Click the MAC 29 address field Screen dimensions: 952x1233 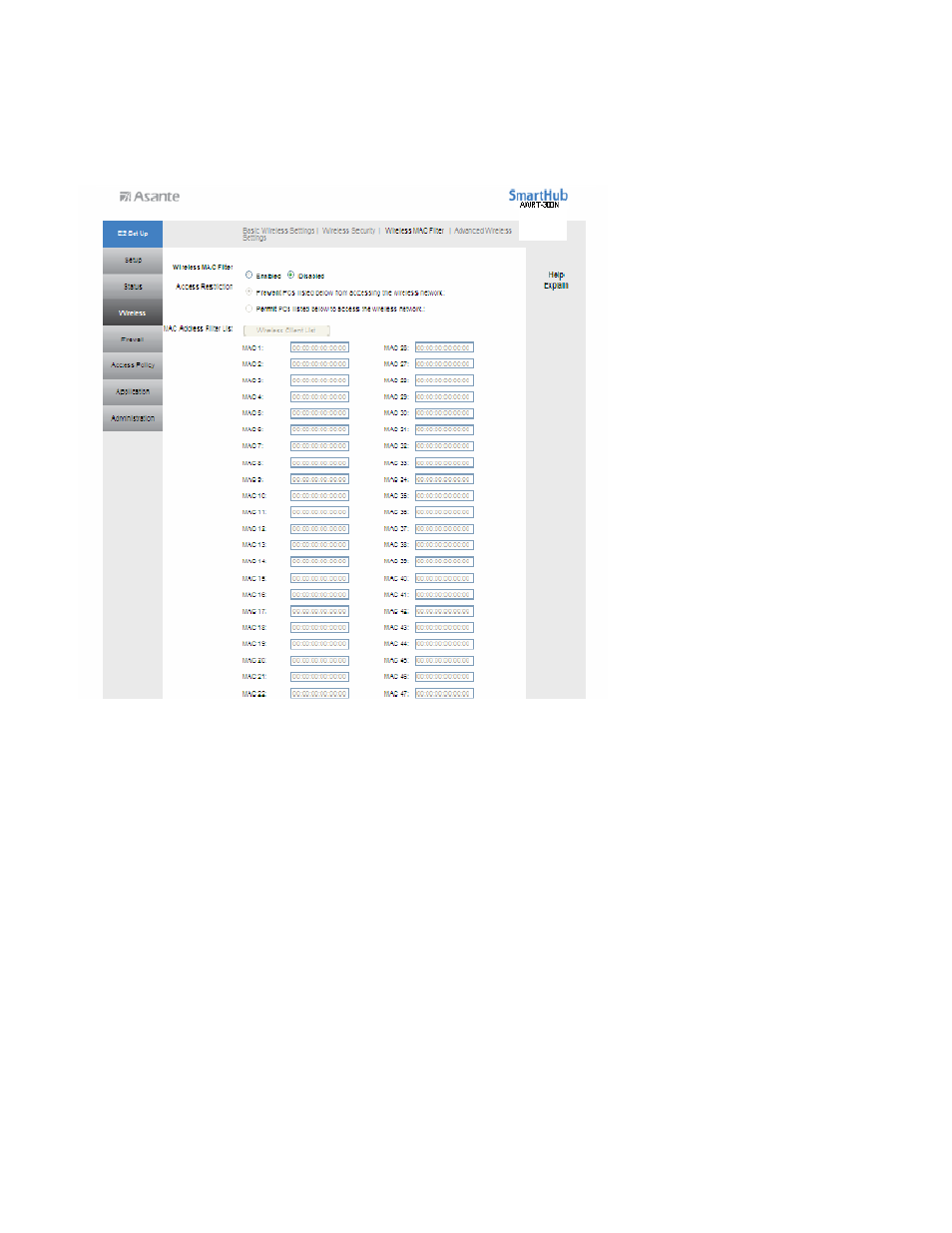click(x=444, y=397)
